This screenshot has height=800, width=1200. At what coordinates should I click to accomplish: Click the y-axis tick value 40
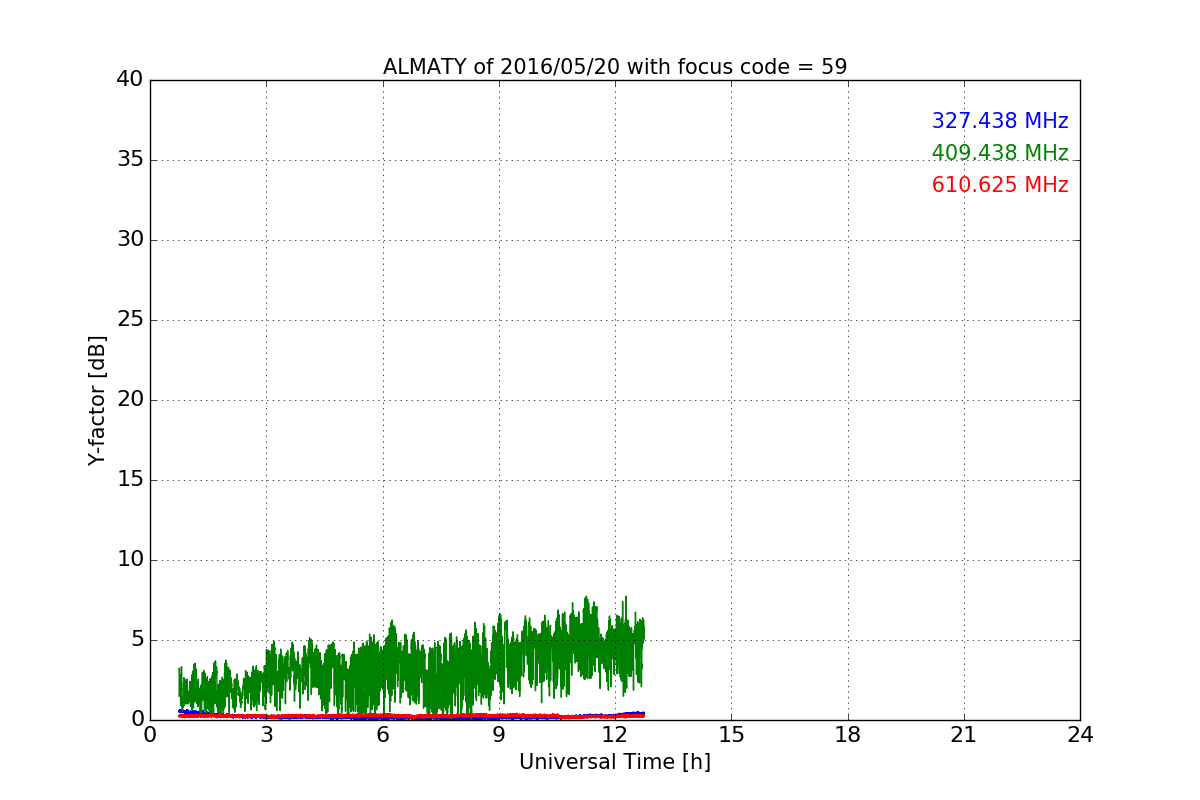pyautogui.click(x=130, y=80)
